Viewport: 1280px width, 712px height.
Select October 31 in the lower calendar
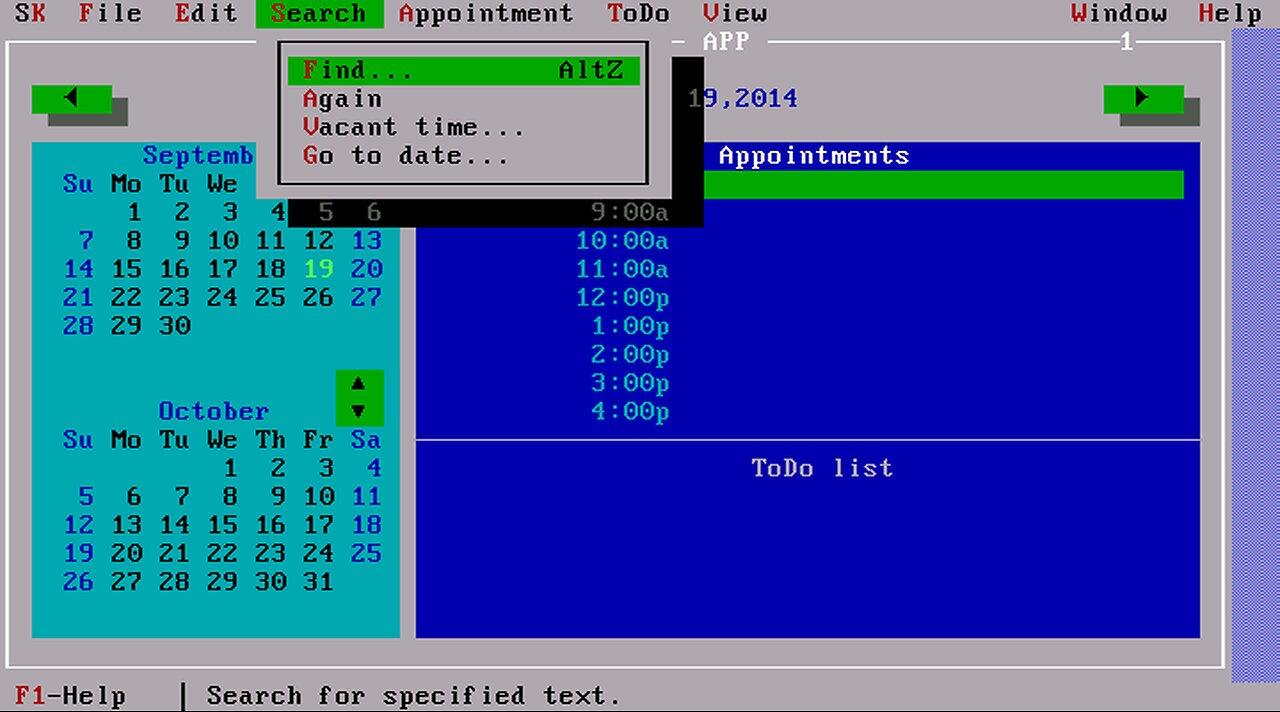318,581
